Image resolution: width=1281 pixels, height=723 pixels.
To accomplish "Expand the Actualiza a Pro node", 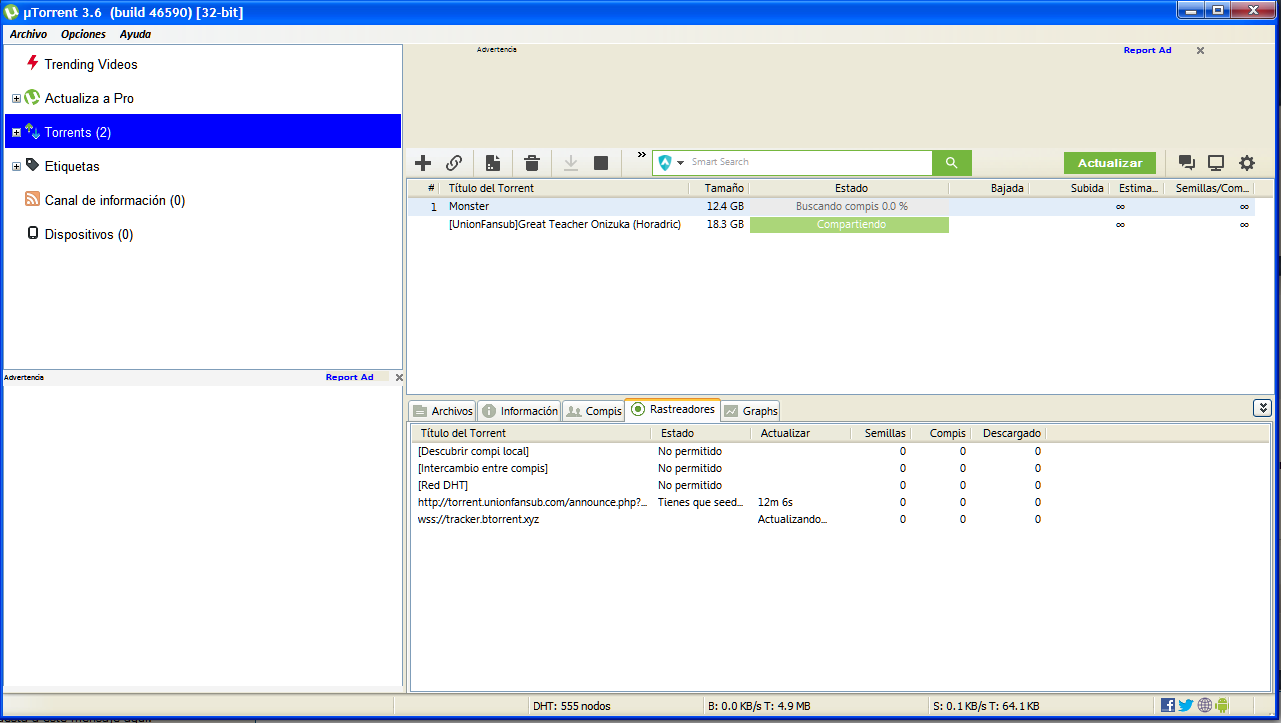I will point(16,99).
